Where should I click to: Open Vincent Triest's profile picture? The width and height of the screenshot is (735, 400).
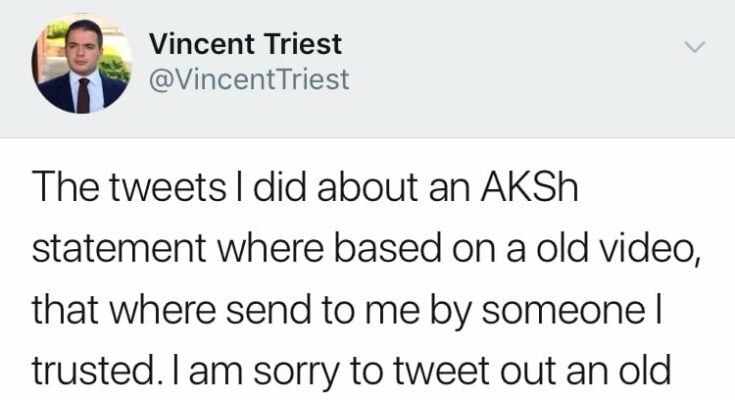pos(80,65)
